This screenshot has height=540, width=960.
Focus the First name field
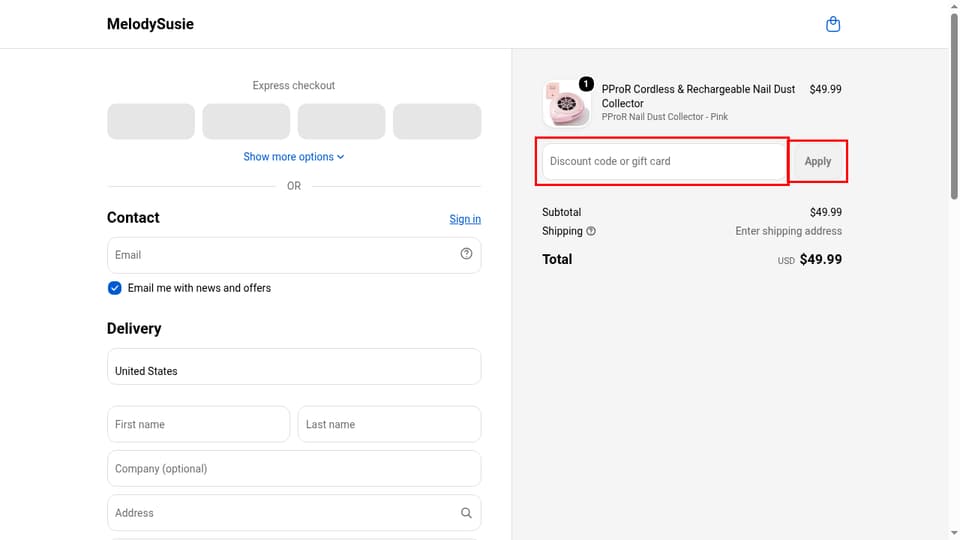(198, 424)
